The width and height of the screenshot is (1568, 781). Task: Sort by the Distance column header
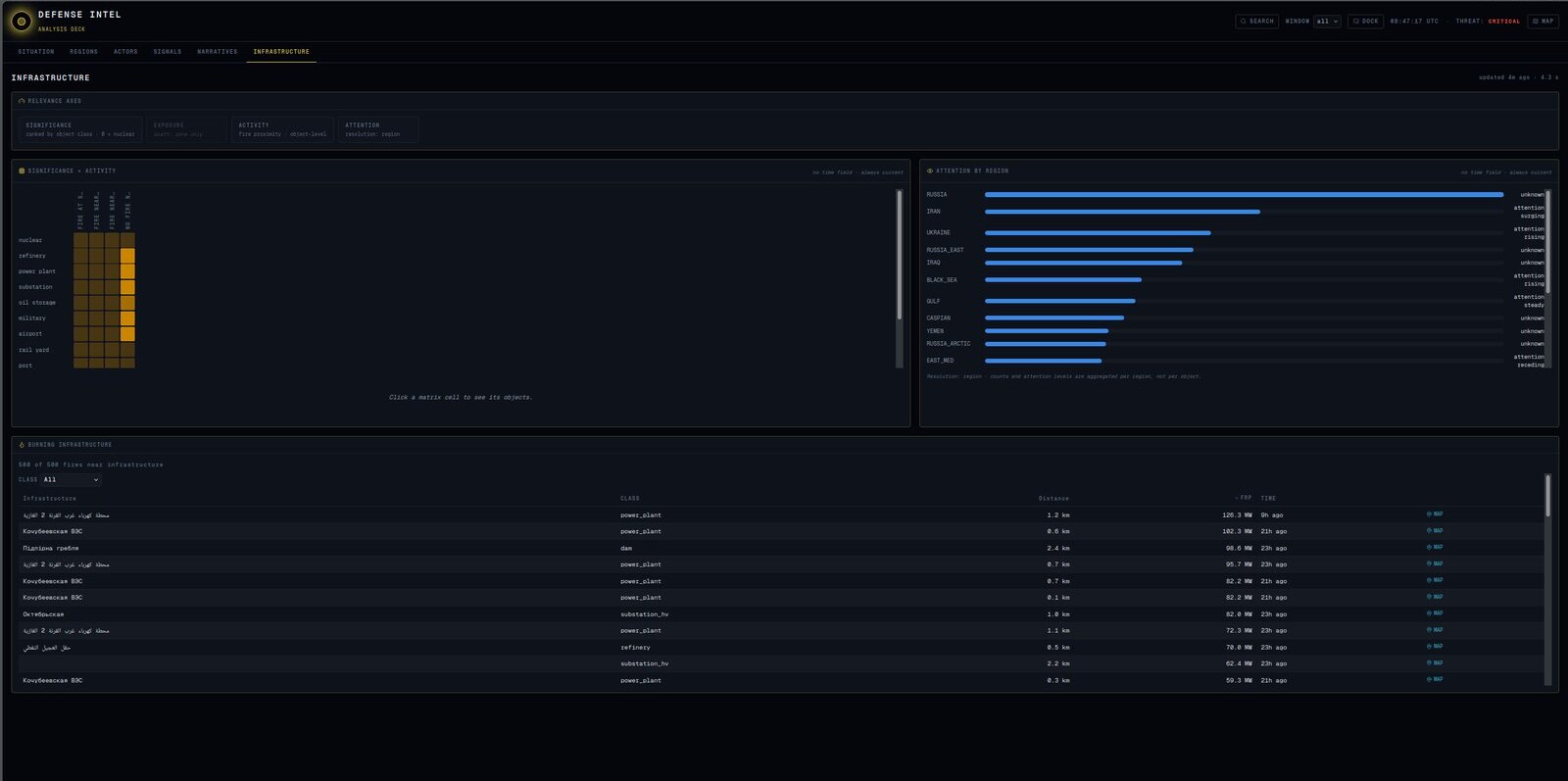[1053, 499]
